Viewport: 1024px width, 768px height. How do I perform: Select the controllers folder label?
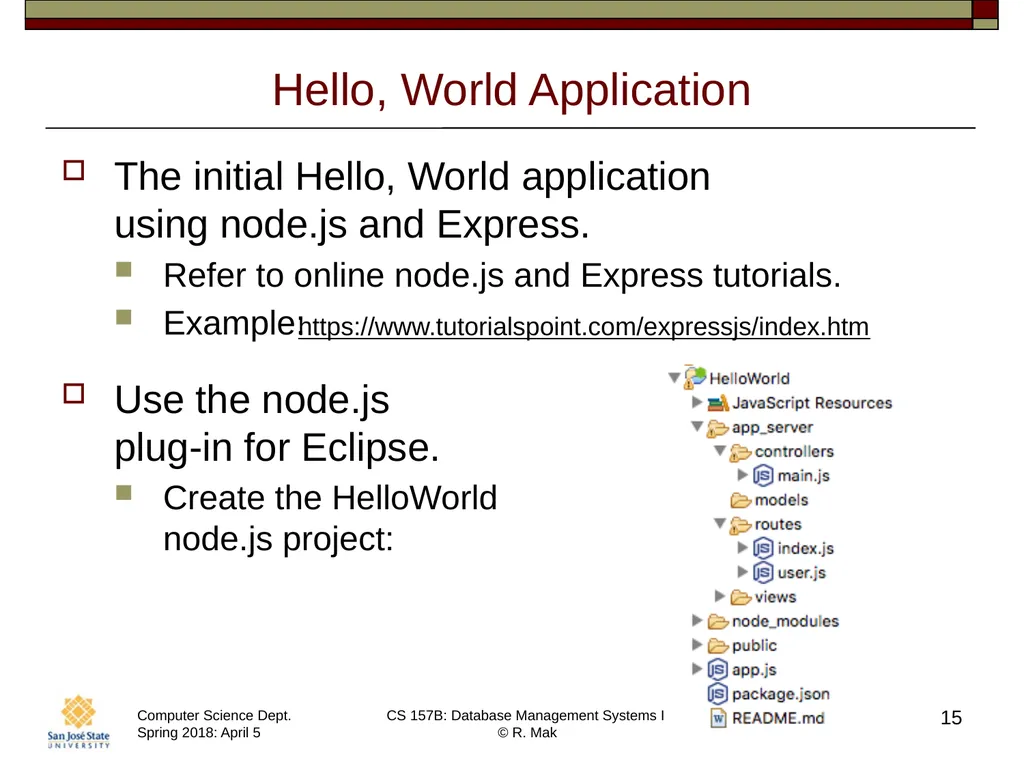pyautogui.click(x=794, y=451)
